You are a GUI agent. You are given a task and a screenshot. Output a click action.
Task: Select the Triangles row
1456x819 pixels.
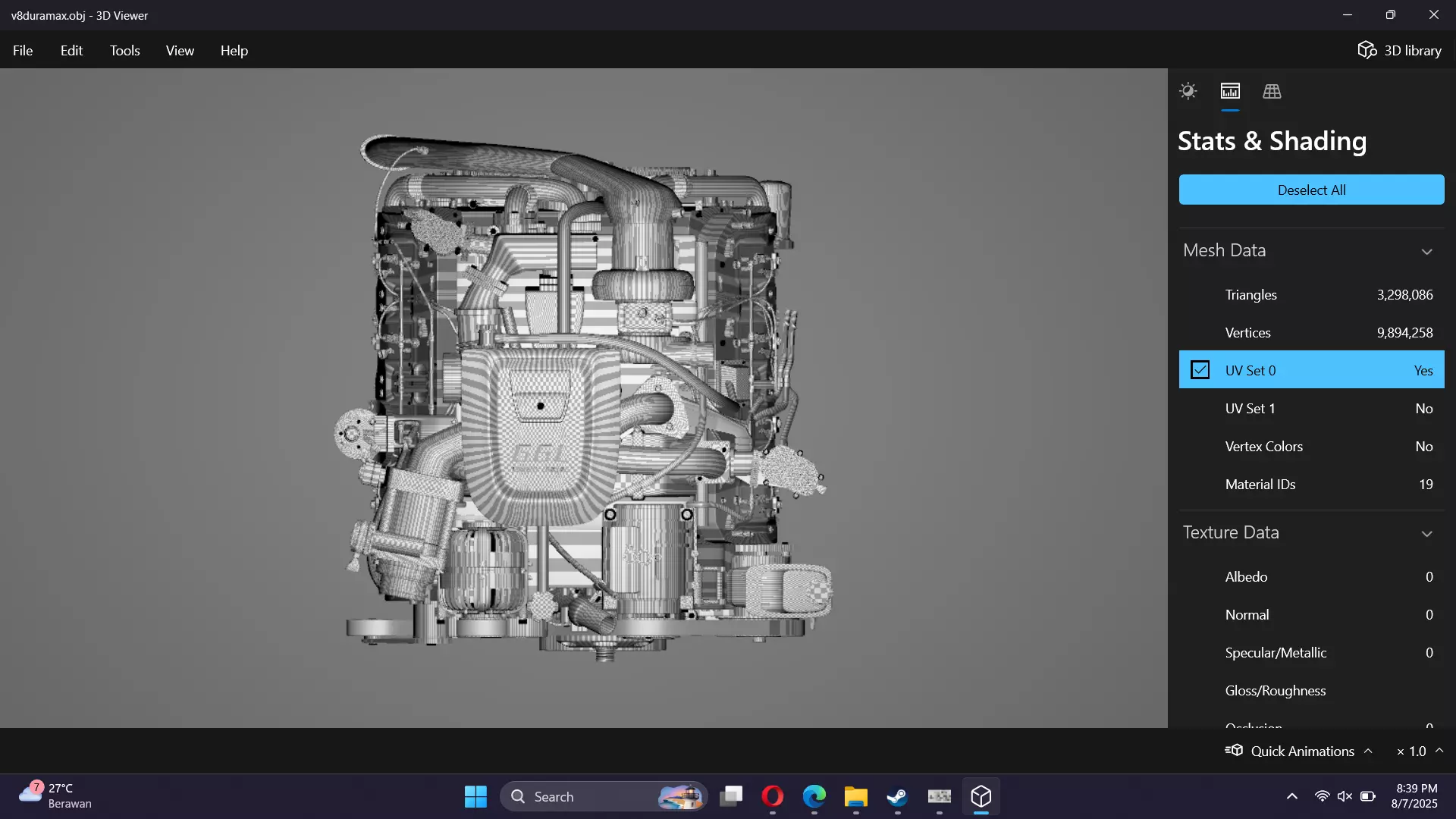coord(1311,294)
